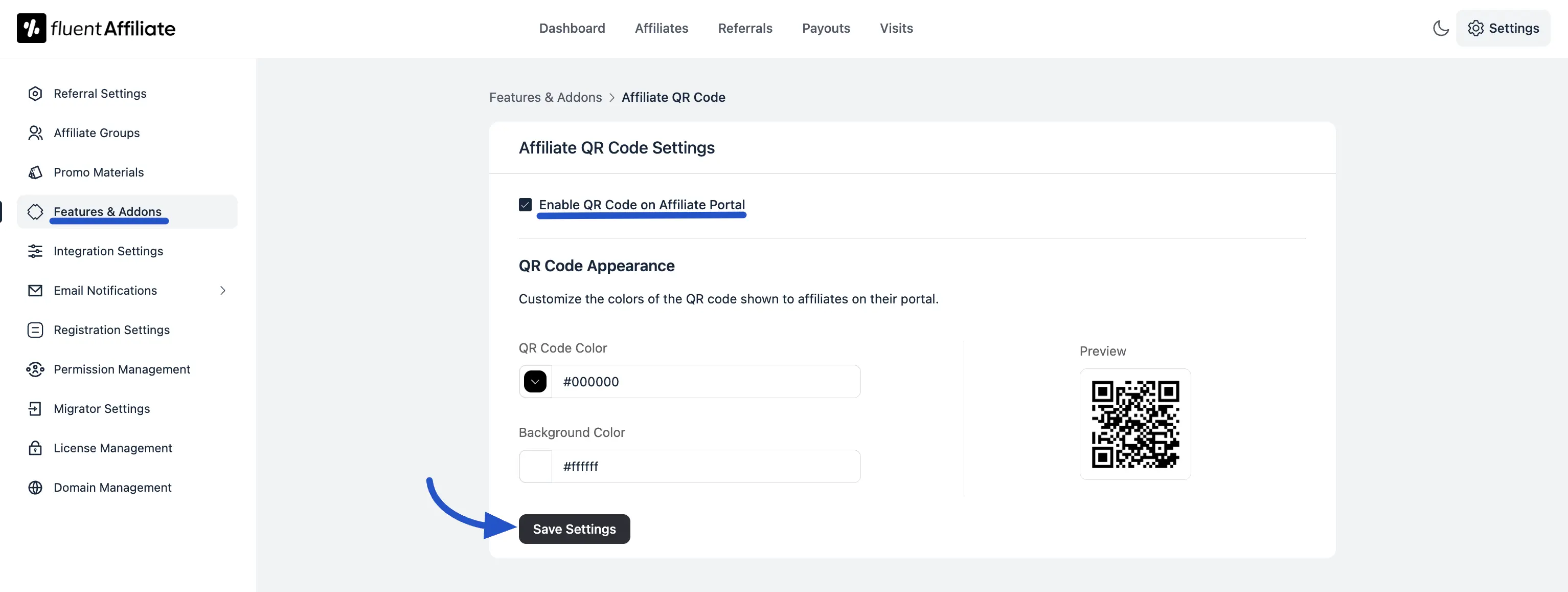
Task: Open Promo Materials via its megaphone icon
Action: 35,172
